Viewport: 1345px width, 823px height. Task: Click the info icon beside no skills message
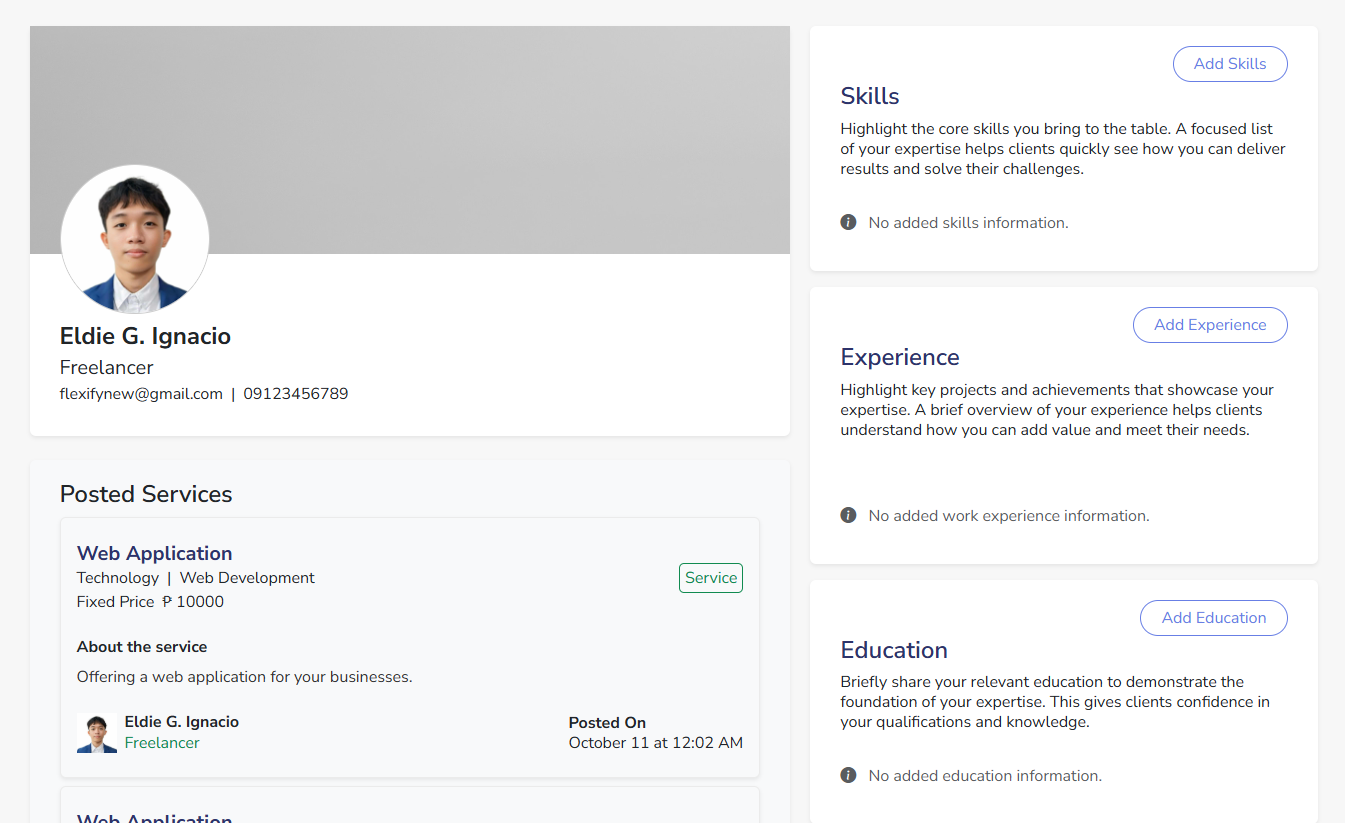click(848, 222)
